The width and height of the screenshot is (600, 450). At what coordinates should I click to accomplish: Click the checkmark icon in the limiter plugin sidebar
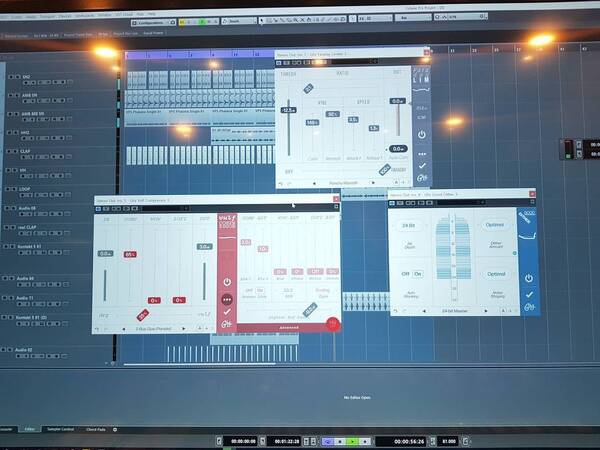[x=422, y=166]
